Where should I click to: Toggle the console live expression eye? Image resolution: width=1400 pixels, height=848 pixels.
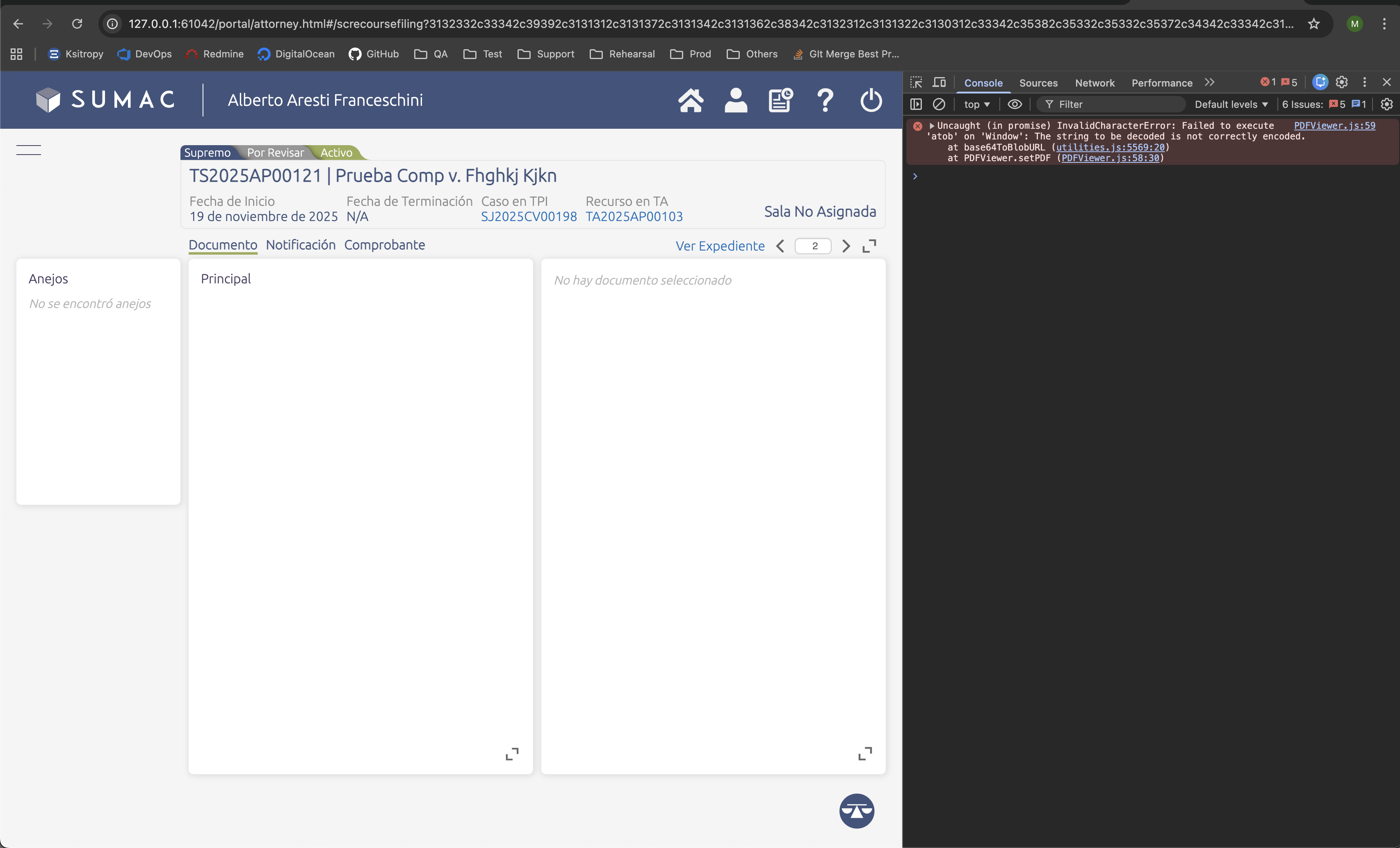pos(1014,105)
